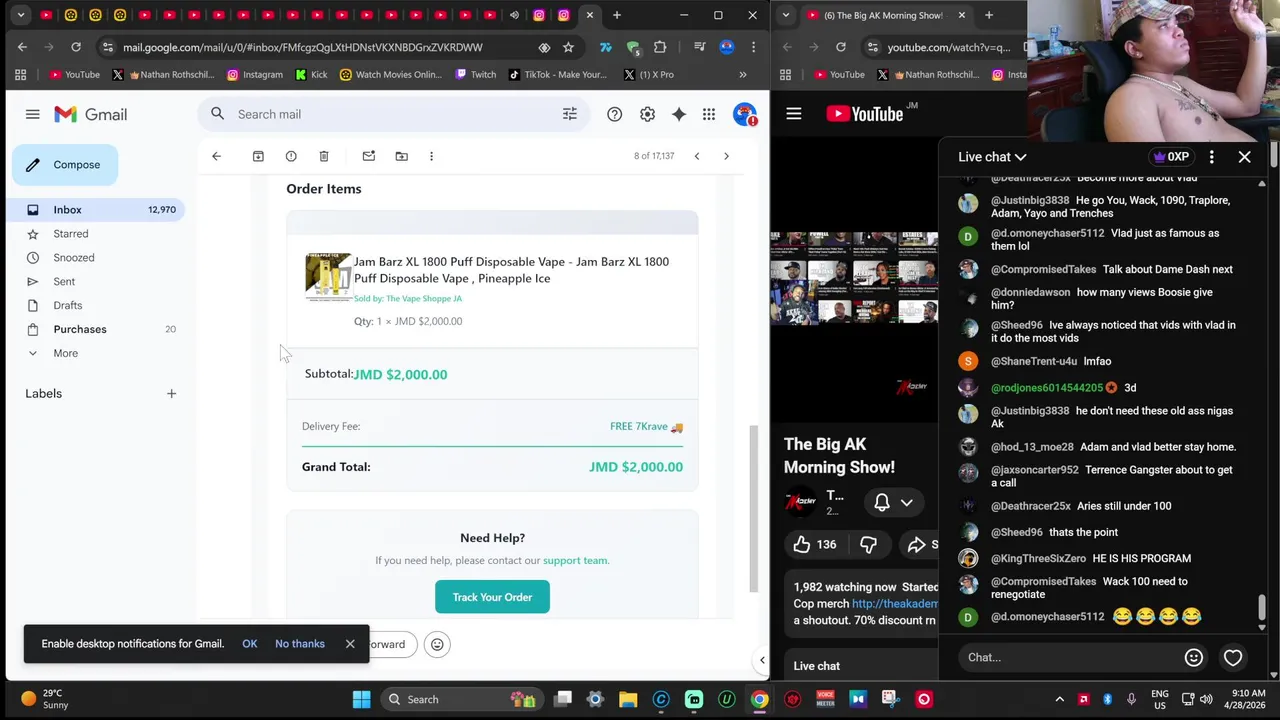
Task: Open Gemini sparkle icon in Gmail
Action: click(x=679, y=114)
